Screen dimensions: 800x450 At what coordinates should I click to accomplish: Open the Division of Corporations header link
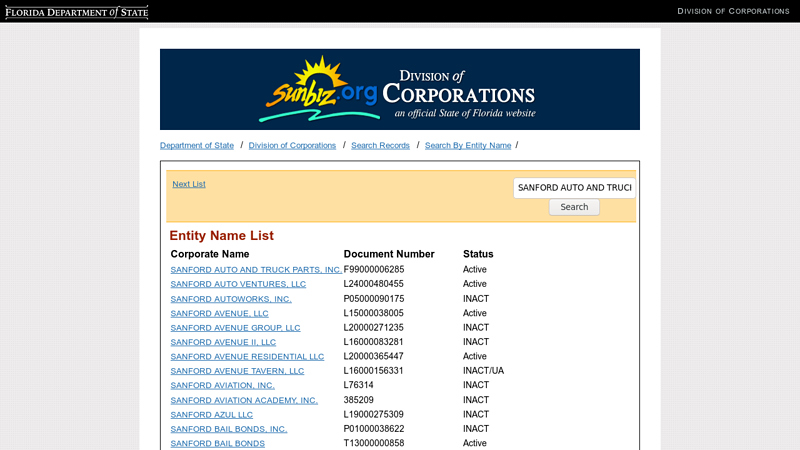[x=733, y=11]
